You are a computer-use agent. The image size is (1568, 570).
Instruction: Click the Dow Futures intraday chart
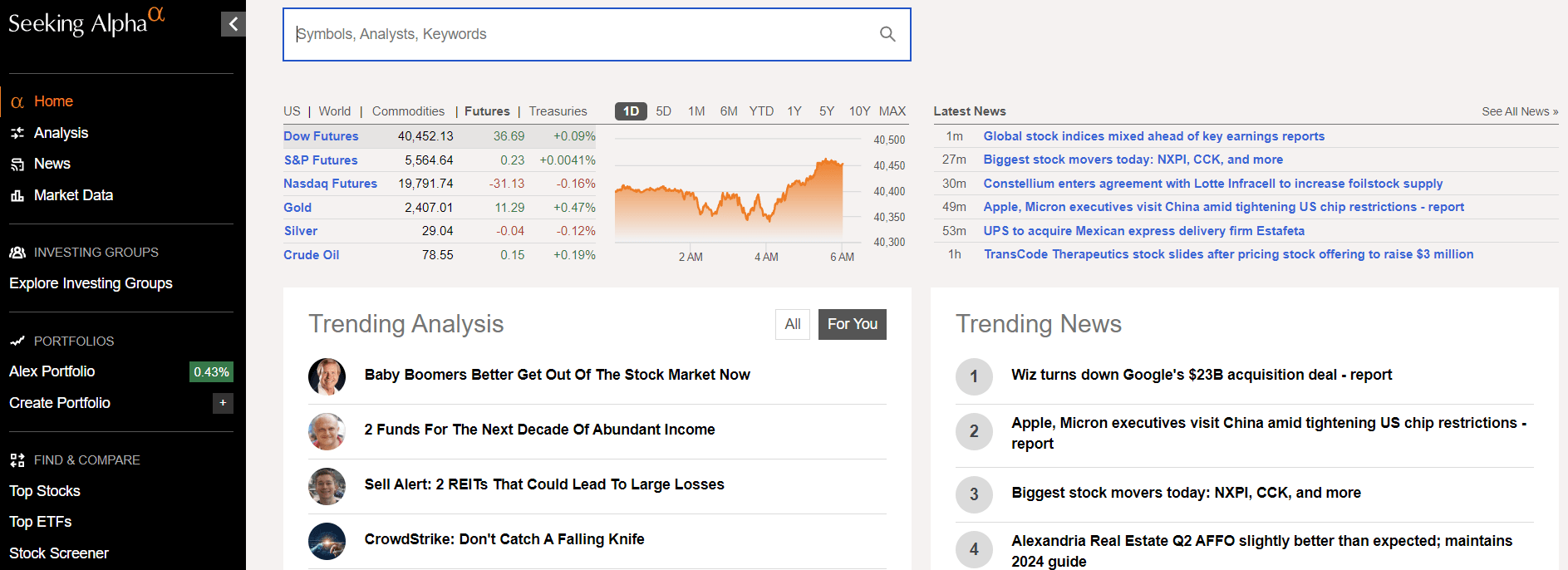pyautogui.click(x=735, y=191)
